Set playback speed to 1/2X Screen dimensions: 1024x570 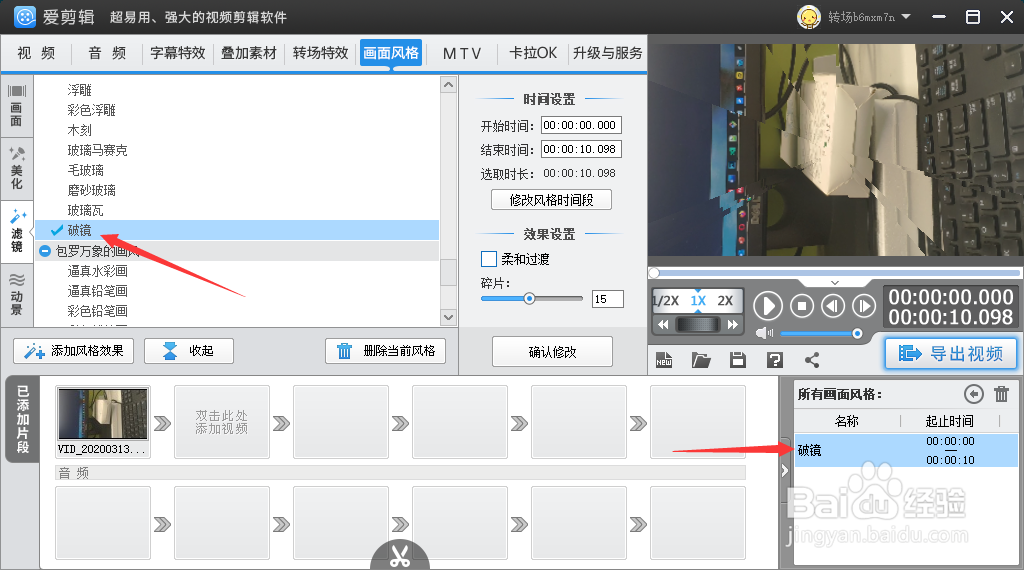pos(666,301)
